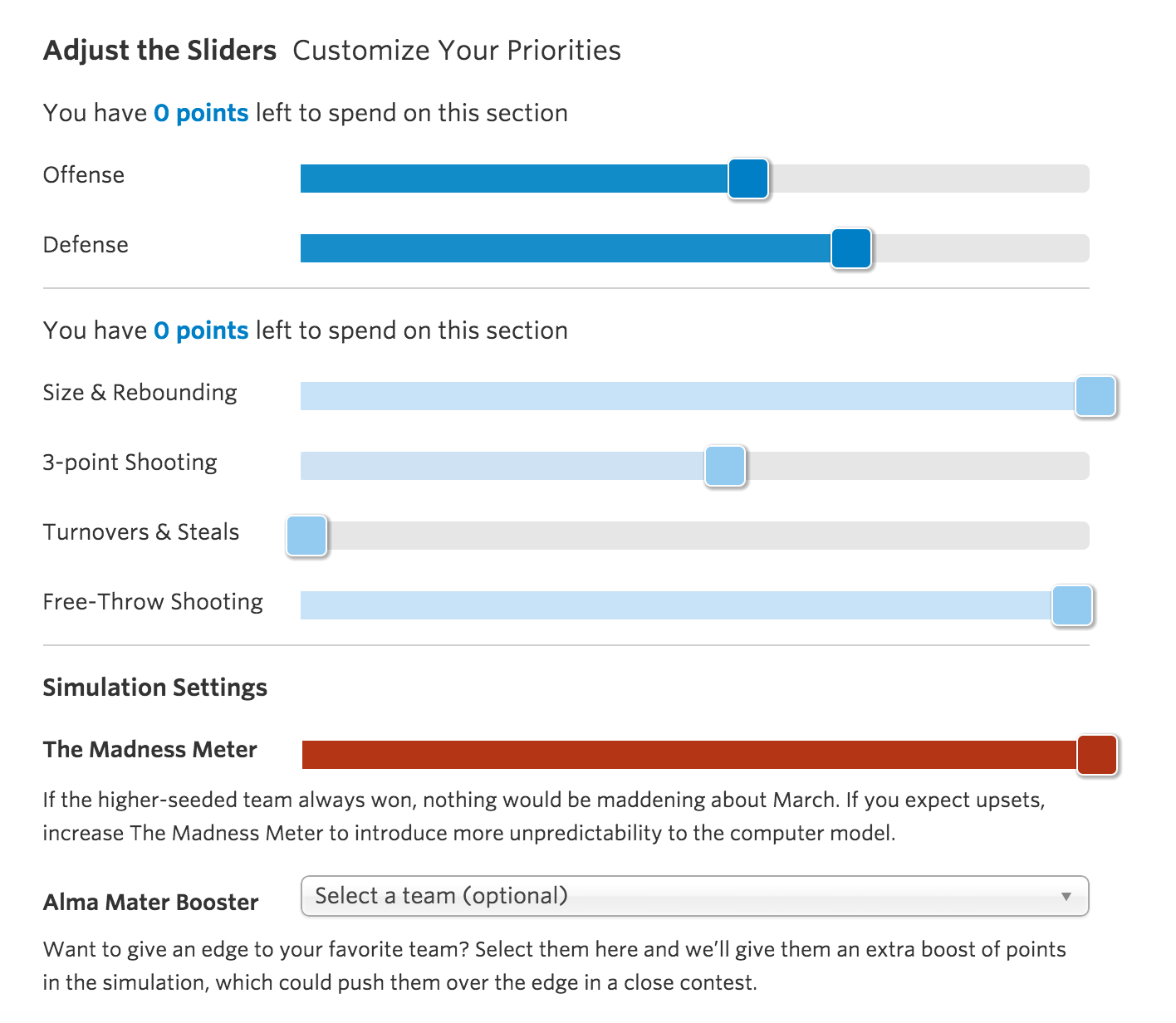Image resolution: width=1176 pixels, height=1023 pixels.
Task: Click the filled blue Defense track
Action: 565,248
